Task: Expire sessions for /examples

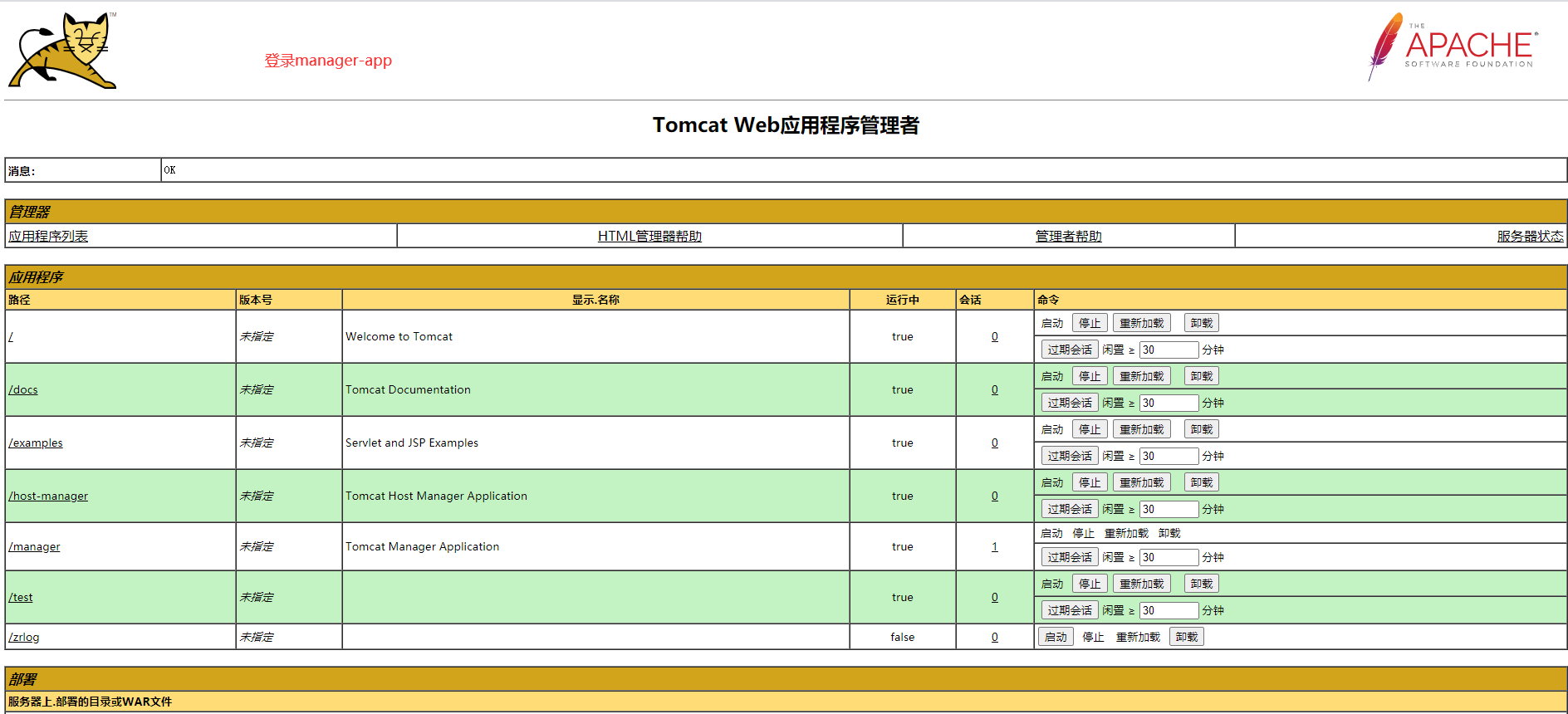Action: pos(1070,456)
